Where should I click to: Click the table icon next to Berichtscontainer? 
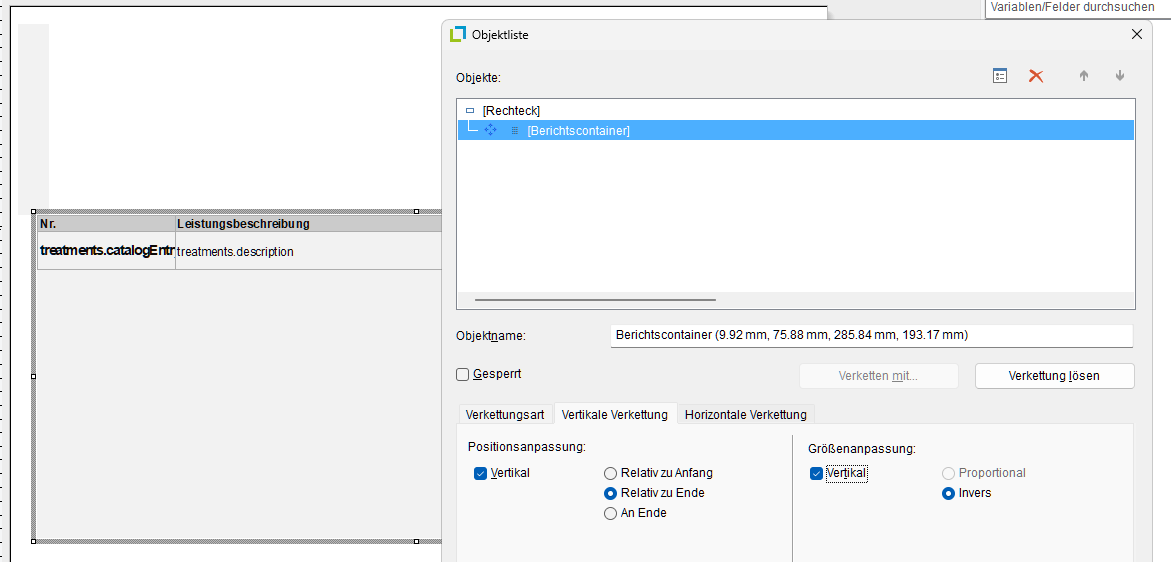tap(515, 131)
